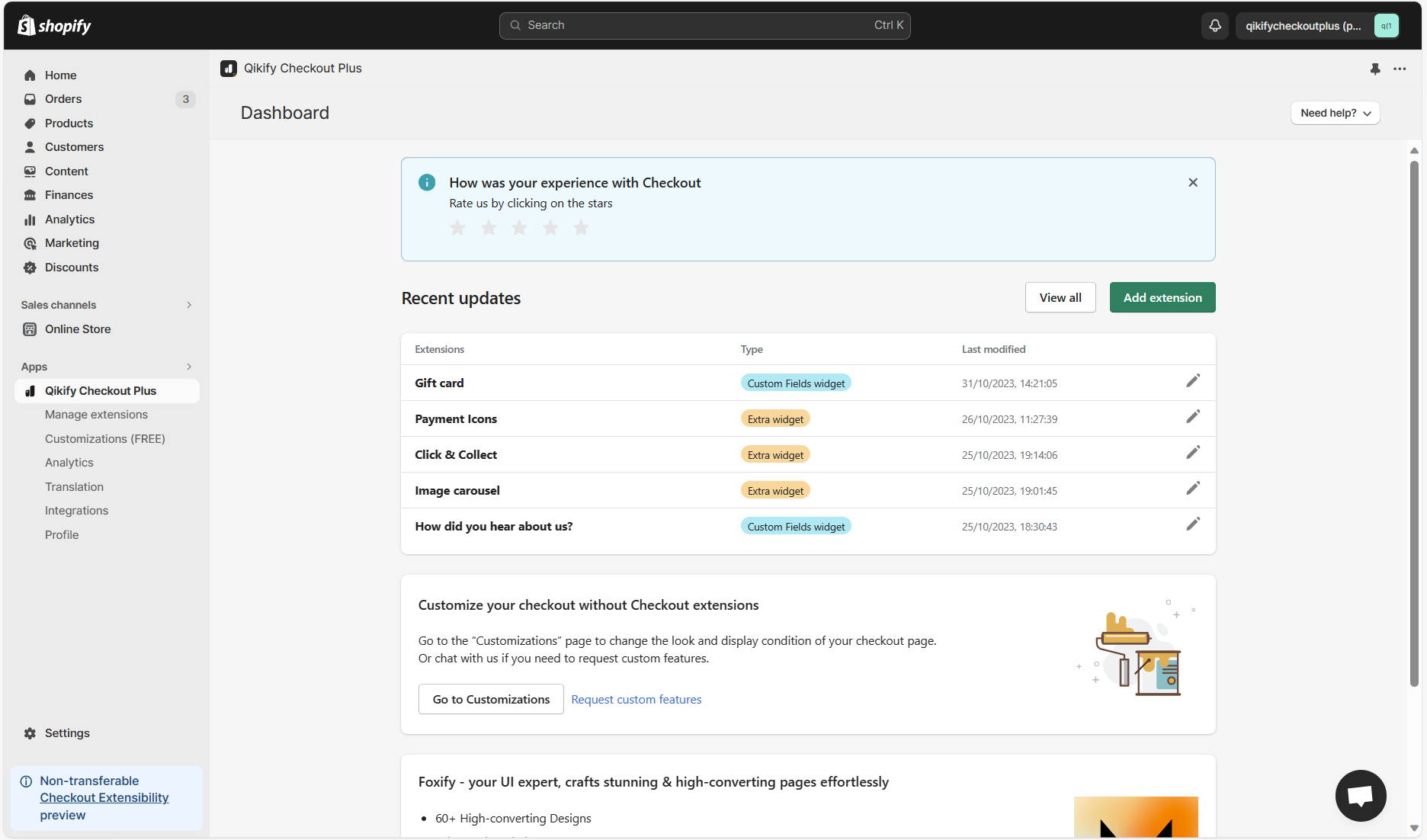Rate checkout with the first star

pyautogui.click(x=457, y=227)
